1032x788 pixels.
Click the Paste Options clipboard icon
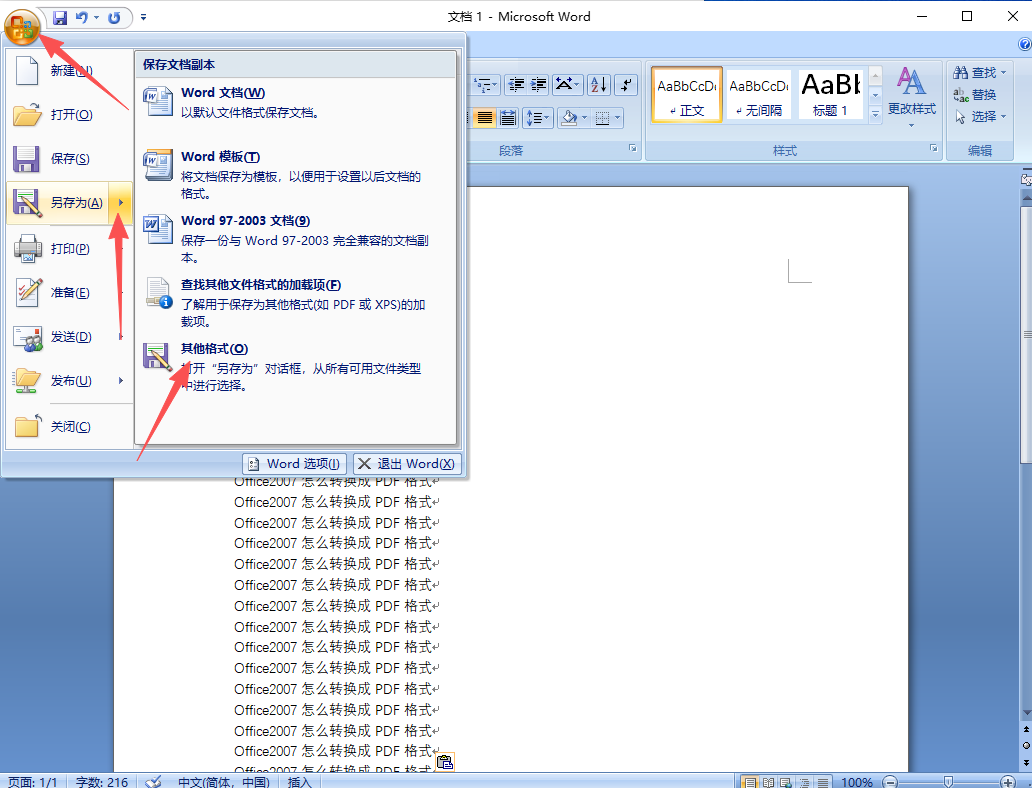pyautogui.click(x=445, y=762)
